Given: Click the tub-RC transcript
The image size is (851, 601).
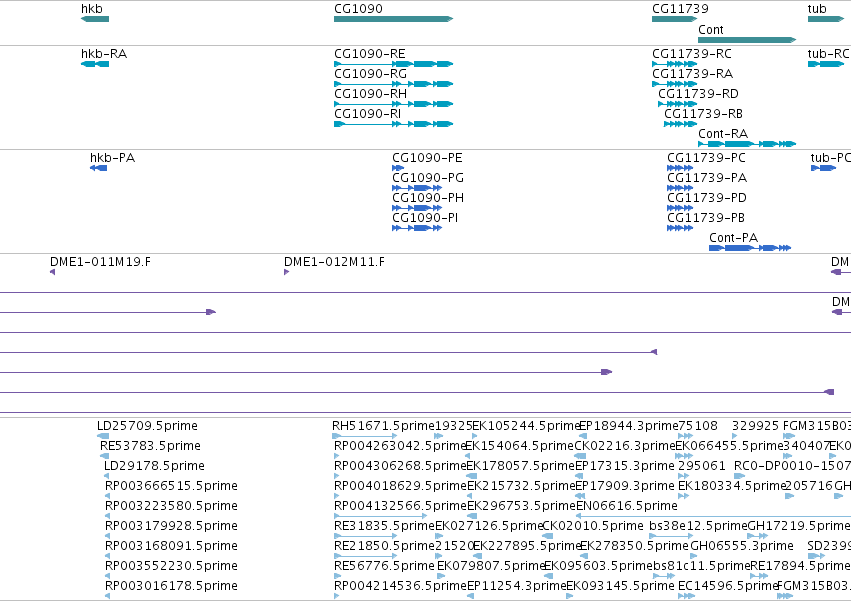Looking at the screenshot, I should (x=825, y=64).
